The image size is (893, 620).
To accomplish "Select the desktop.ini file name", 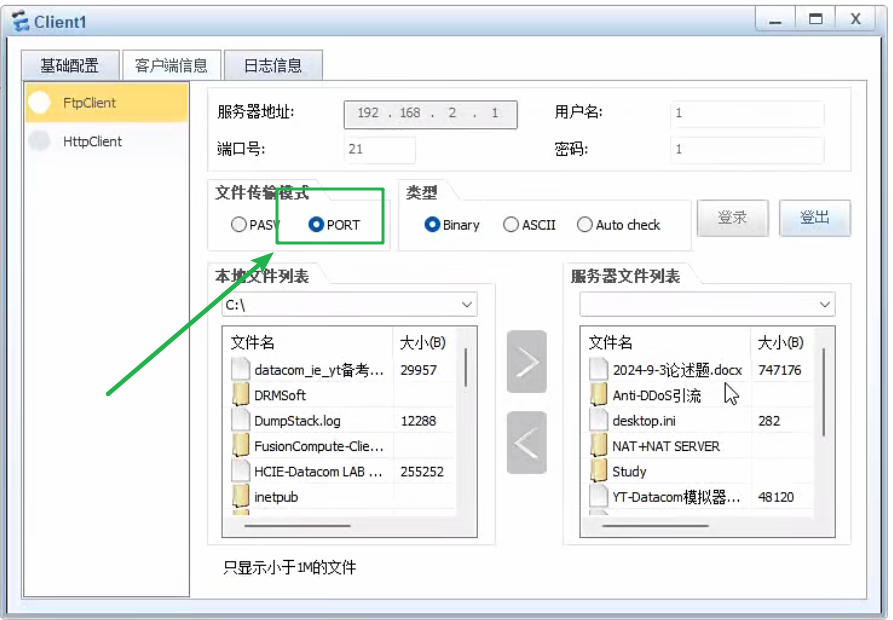I will click(644, 421).
